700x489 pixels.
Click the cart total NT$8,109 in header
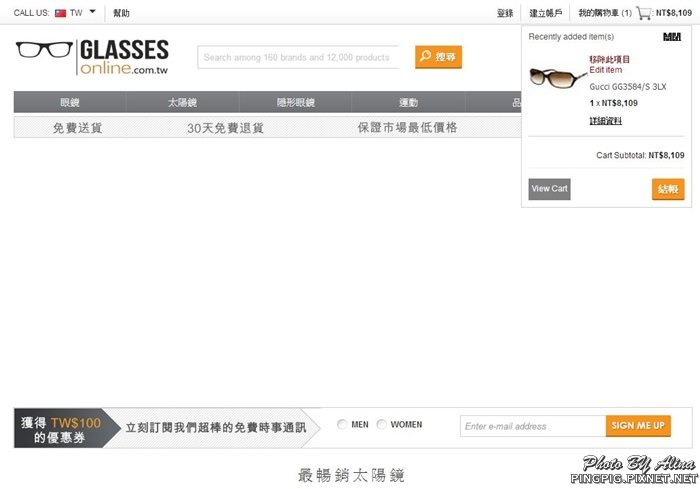coord(674,13)
